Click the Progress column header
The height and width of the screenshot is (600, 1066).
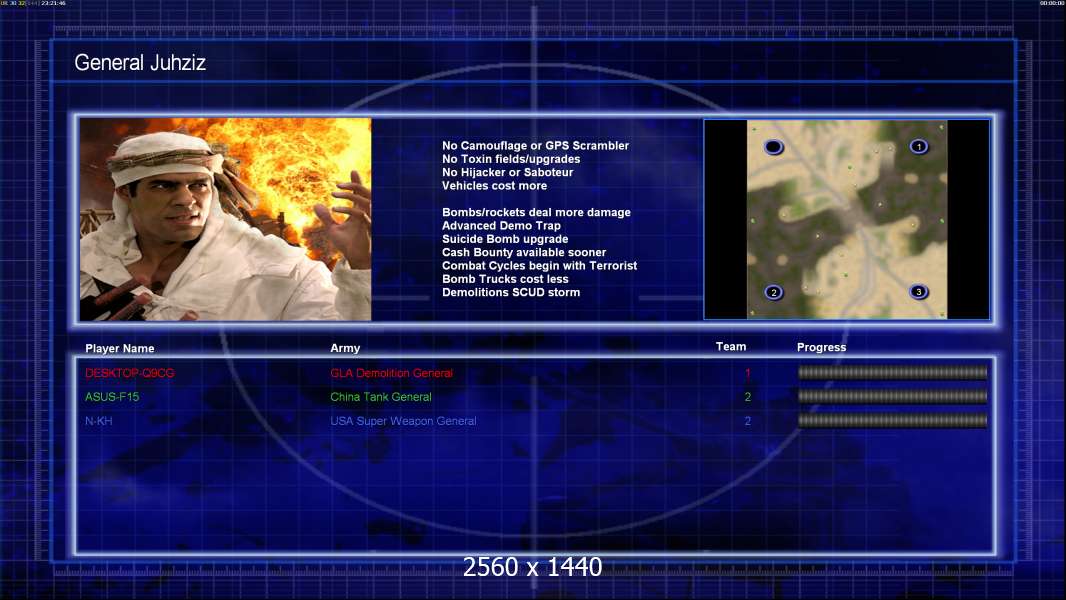click(821, 347)
